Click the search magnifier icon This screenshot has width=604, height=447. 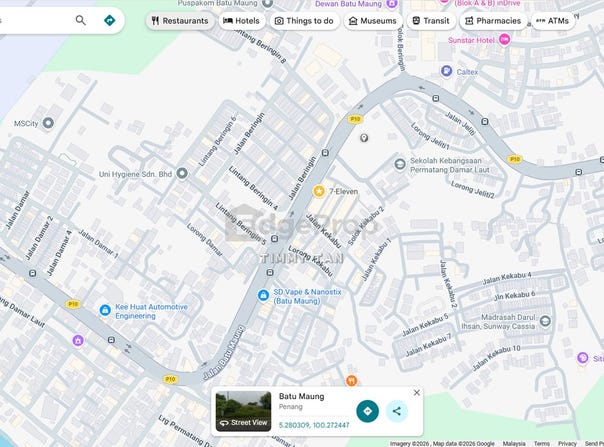click(81, 20)
